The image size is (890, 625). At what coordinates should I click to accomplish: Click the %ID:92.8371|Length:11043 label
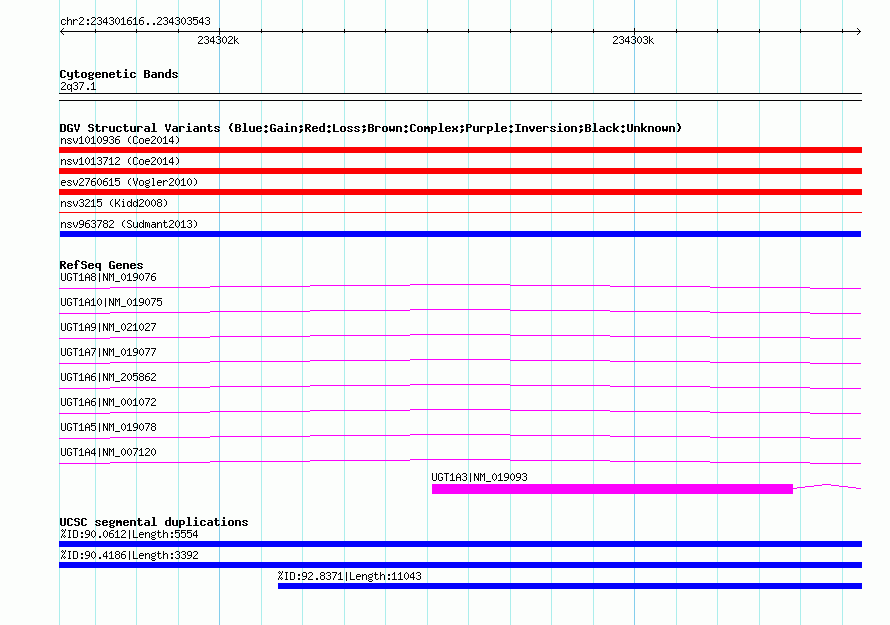tap(350, 577)
